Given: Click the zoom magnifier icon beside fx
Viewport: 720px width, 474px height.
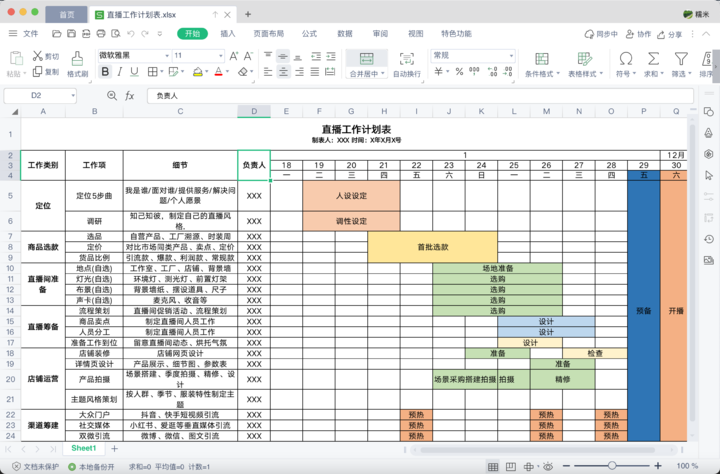Looking at the screenshot, I should [x=112, y=96].
